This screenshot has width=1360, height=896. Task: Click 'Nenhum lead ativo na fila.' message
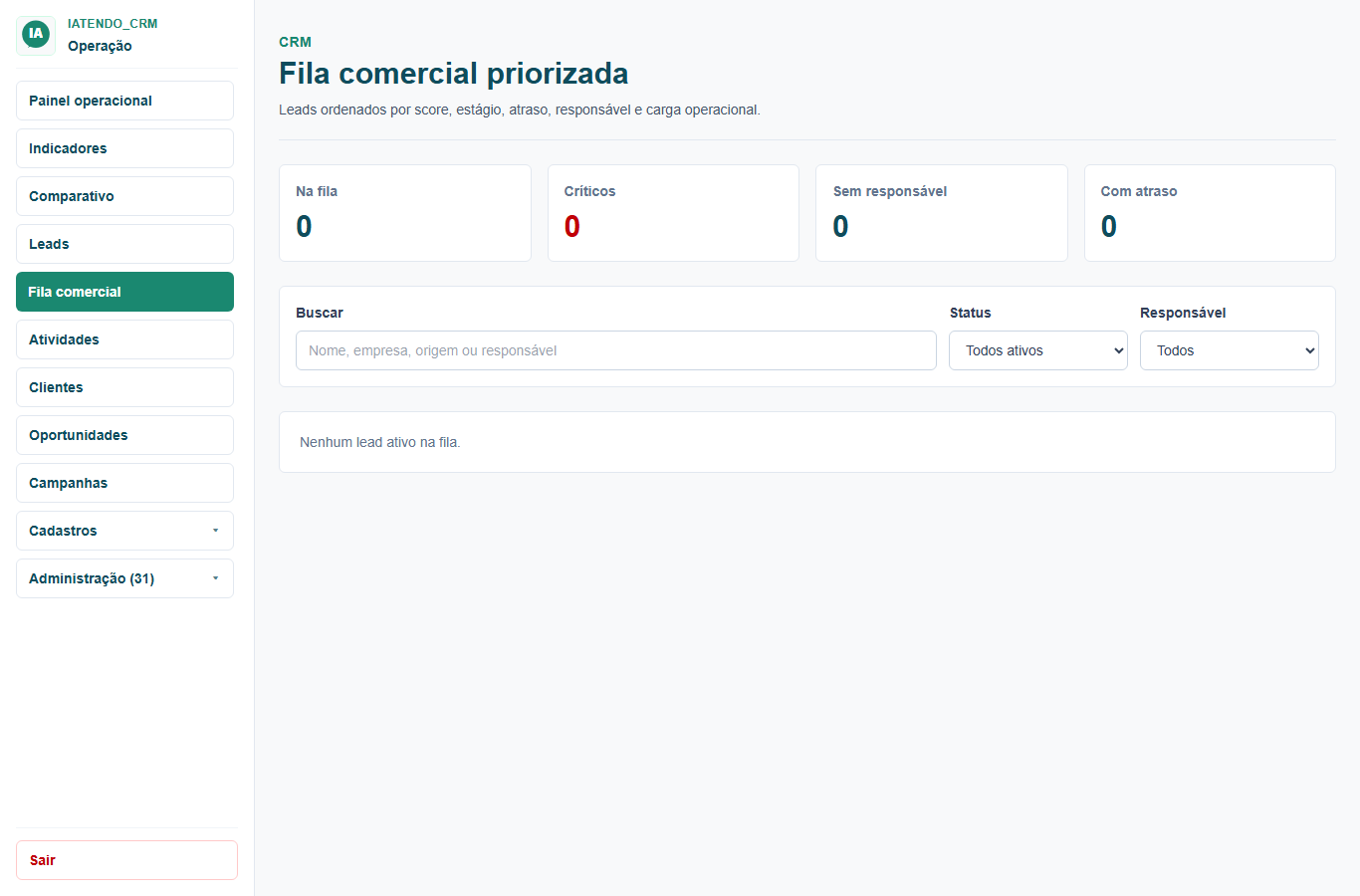(379, 442)
